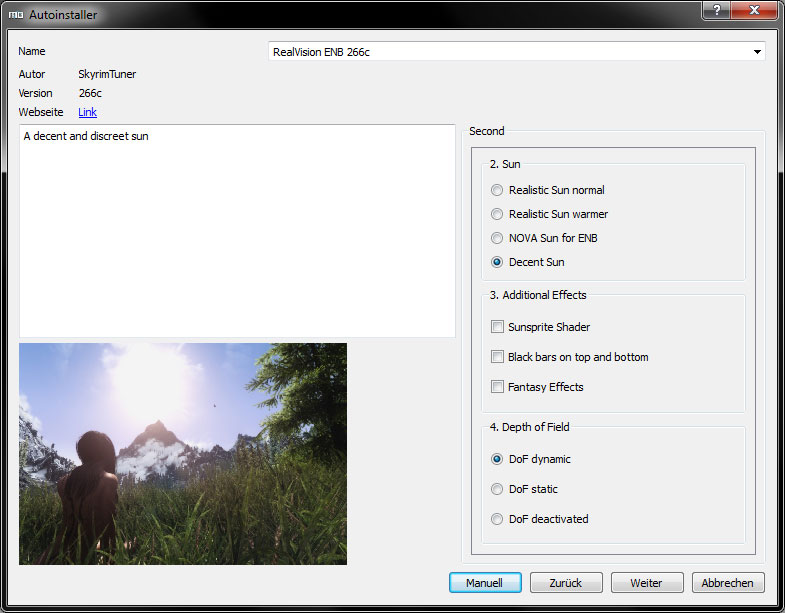Enable the Fantasy Effects checkbox
Screen dimensions: 785x613
coord(498,387)
